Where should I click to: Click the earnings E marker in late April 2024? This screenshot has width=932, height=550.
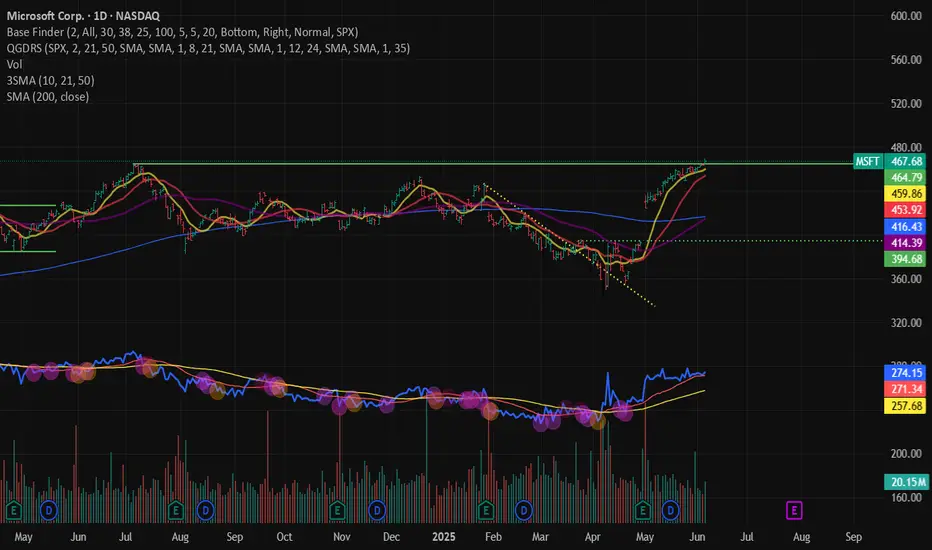(x=14, y=510)
